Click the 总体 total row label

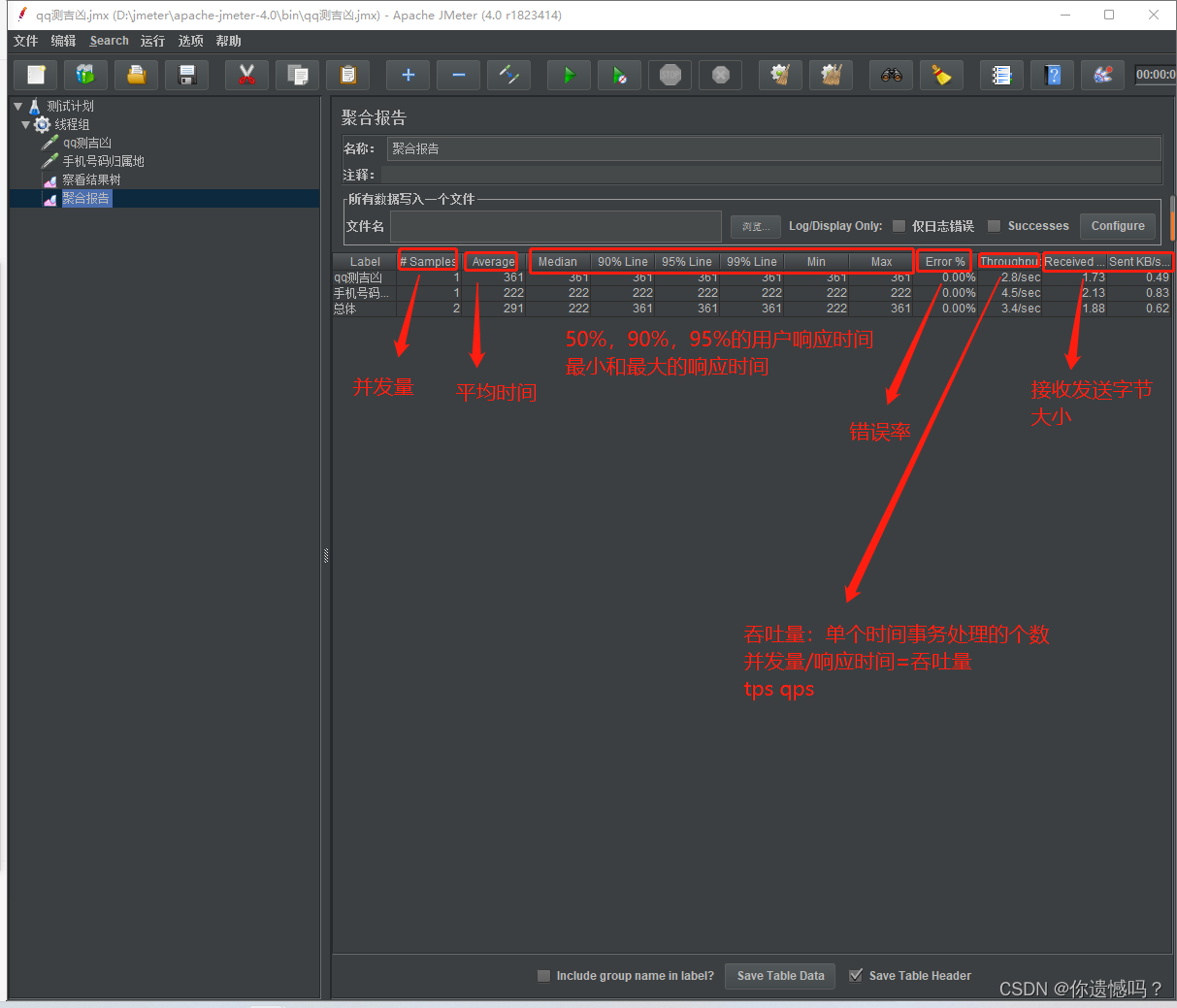click(344, 309)
